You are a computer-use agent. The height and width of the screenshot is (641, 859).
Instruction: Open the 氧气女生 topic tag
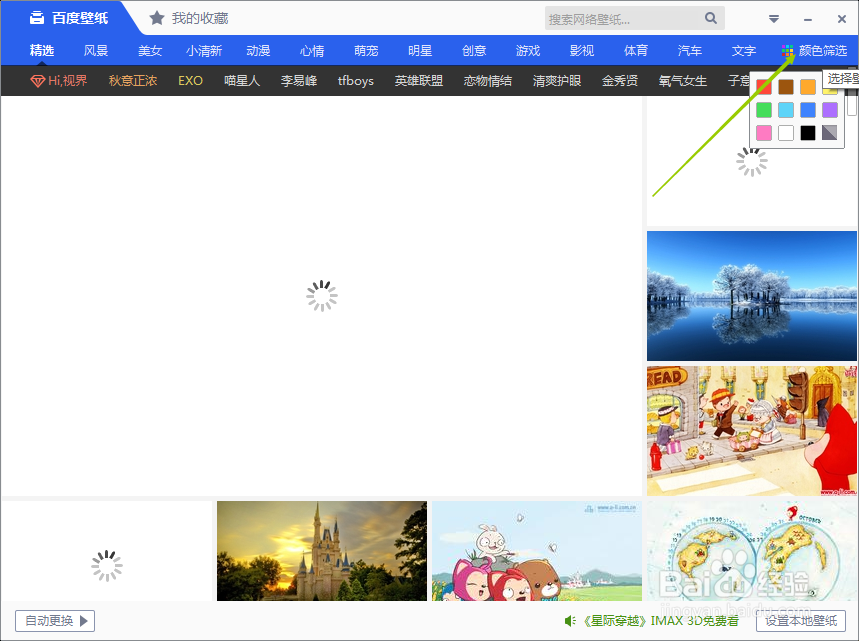[x=683, y=81]
